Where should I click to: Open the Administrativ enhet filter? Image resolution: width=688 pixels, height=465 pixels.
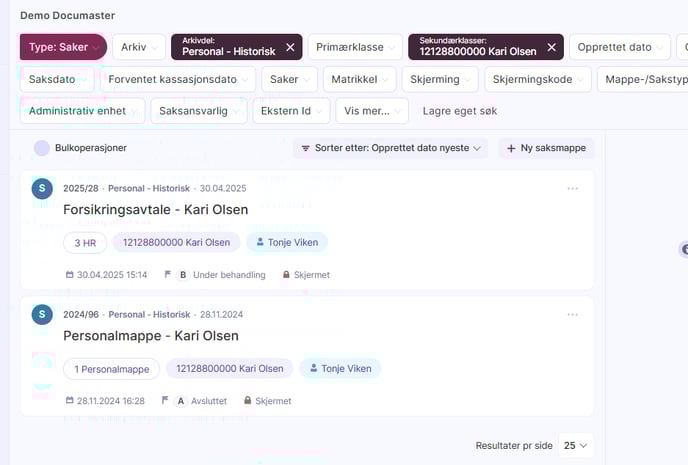click(x=82, y=111)
